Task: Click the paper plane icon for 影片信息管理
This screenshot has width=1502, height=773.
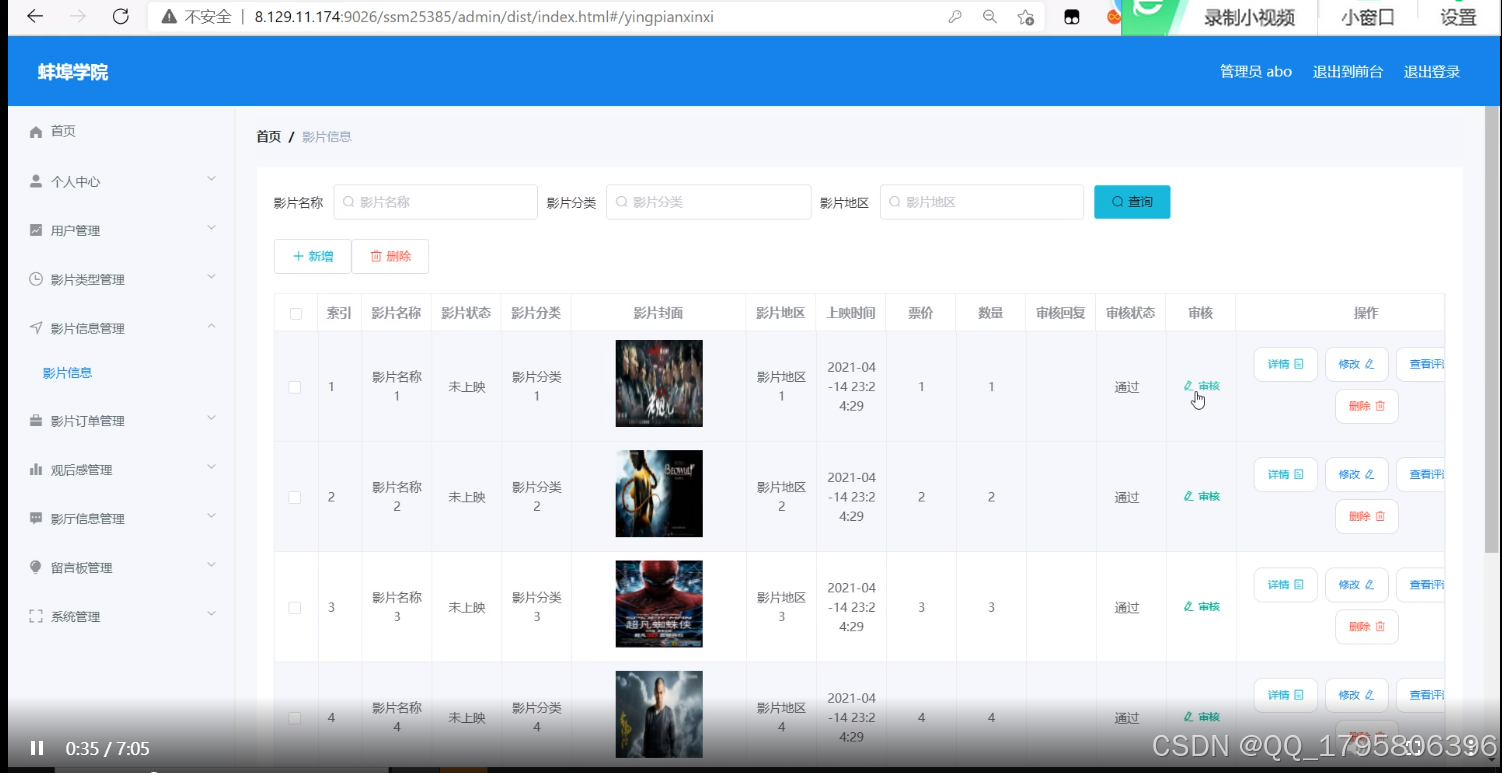Action: click(36, 328)
